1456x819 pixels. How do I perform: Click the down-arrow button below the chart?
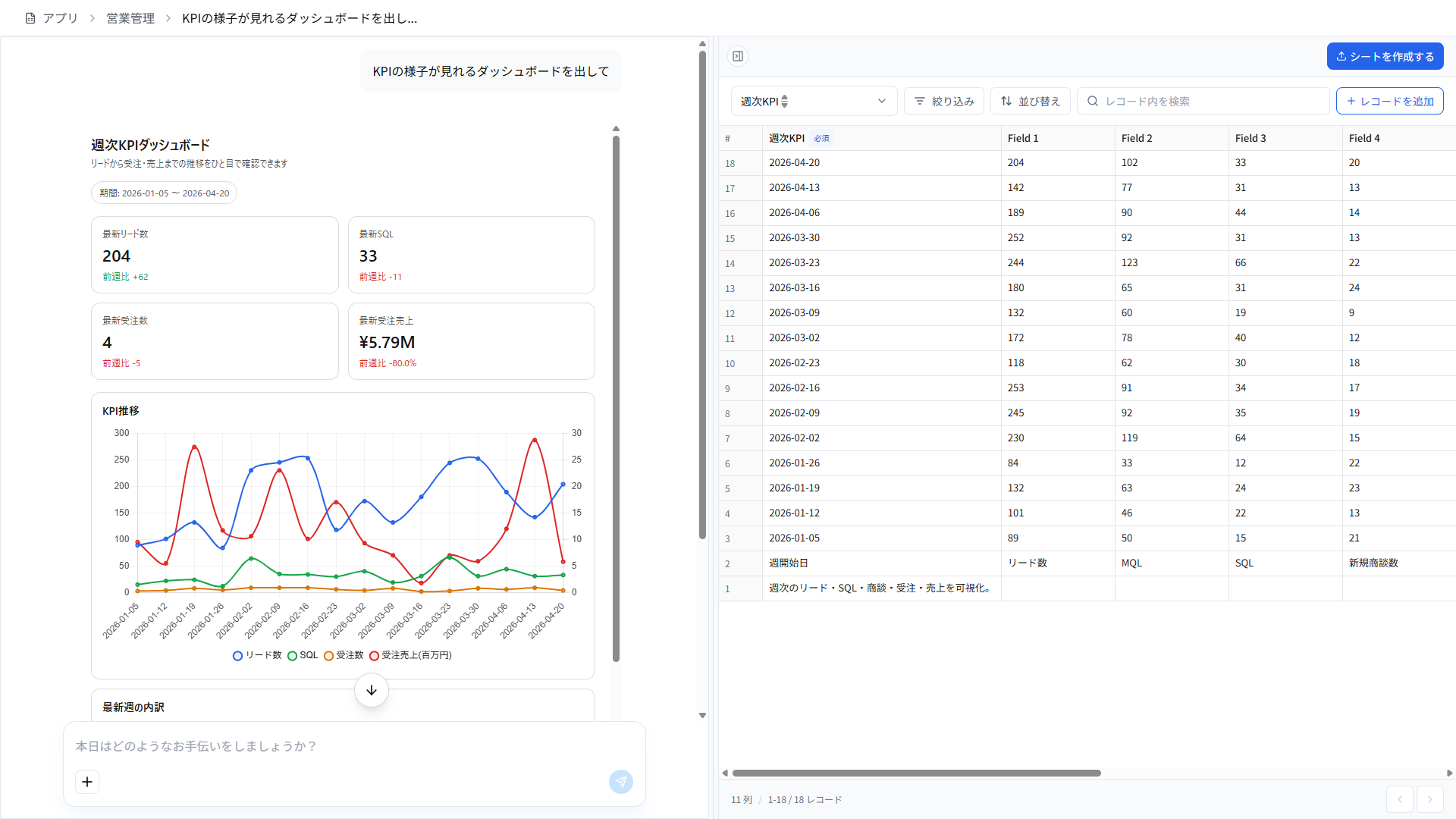(371, 690)
